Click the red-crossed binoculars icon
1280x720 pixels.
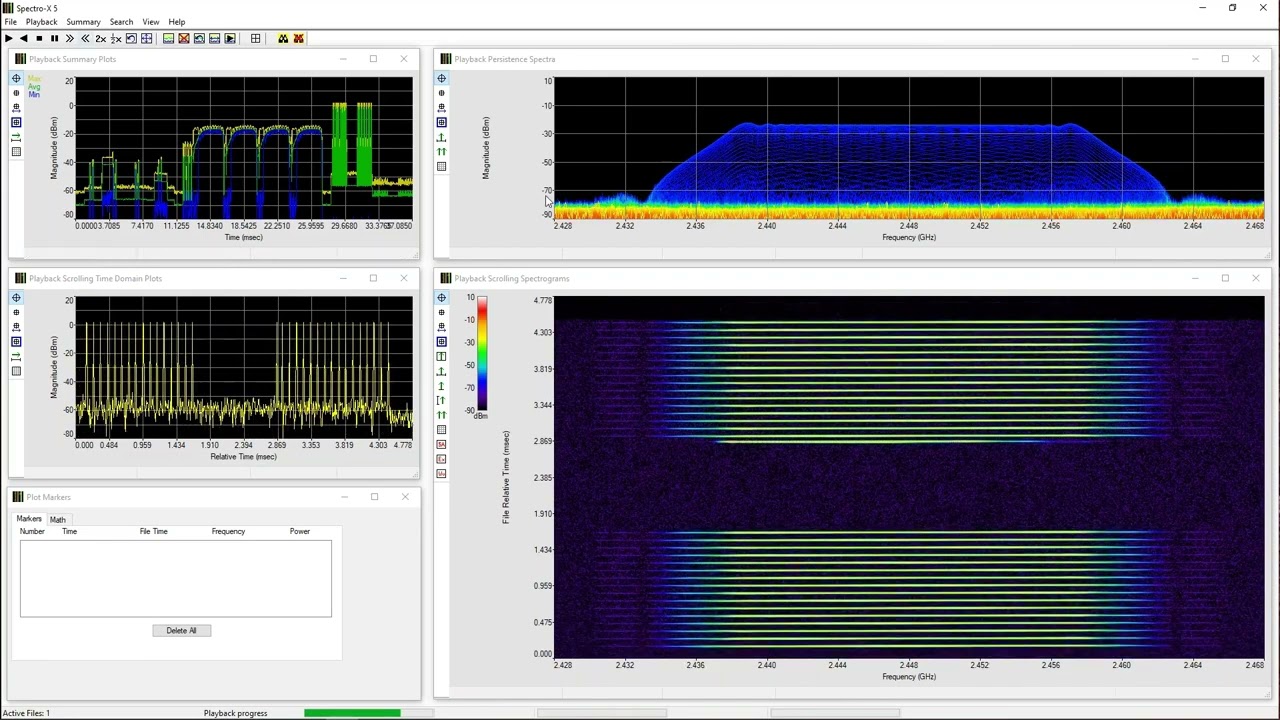298,38
